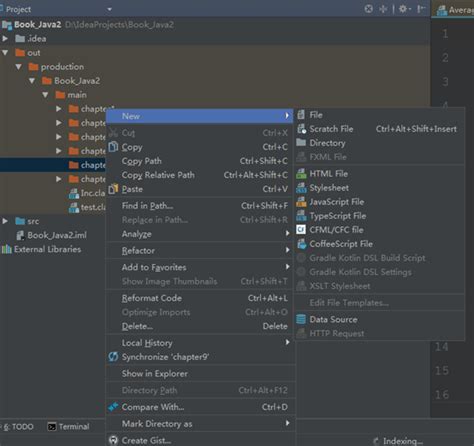The width and height of the screenshot is (474, 446).
Task: Create a new TypeScript File
Action: click(380, 216)
